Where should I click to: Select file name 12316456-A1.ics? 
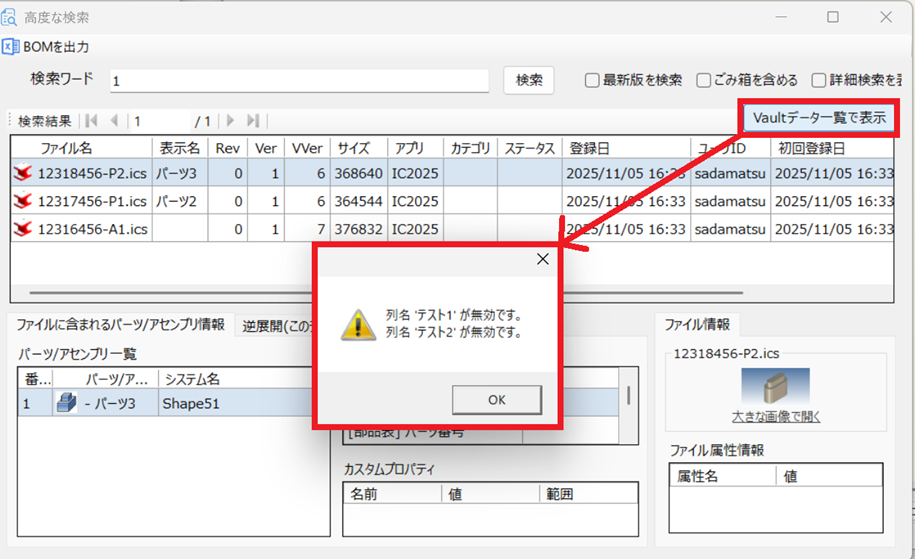(x=92, y=229)
